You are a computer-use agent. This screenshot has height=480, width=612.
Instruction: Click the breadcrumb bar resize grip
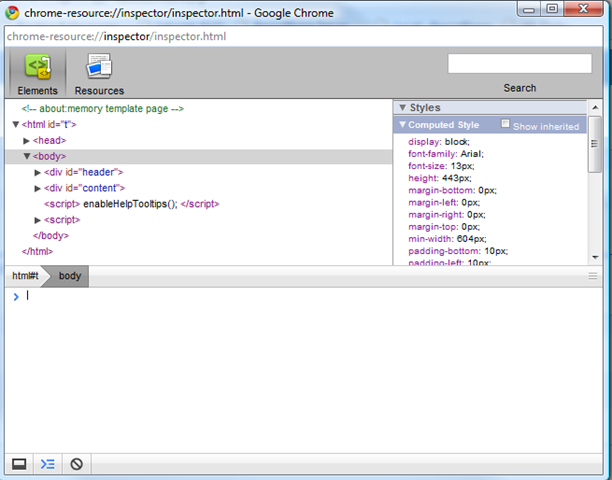click(592, 276)
